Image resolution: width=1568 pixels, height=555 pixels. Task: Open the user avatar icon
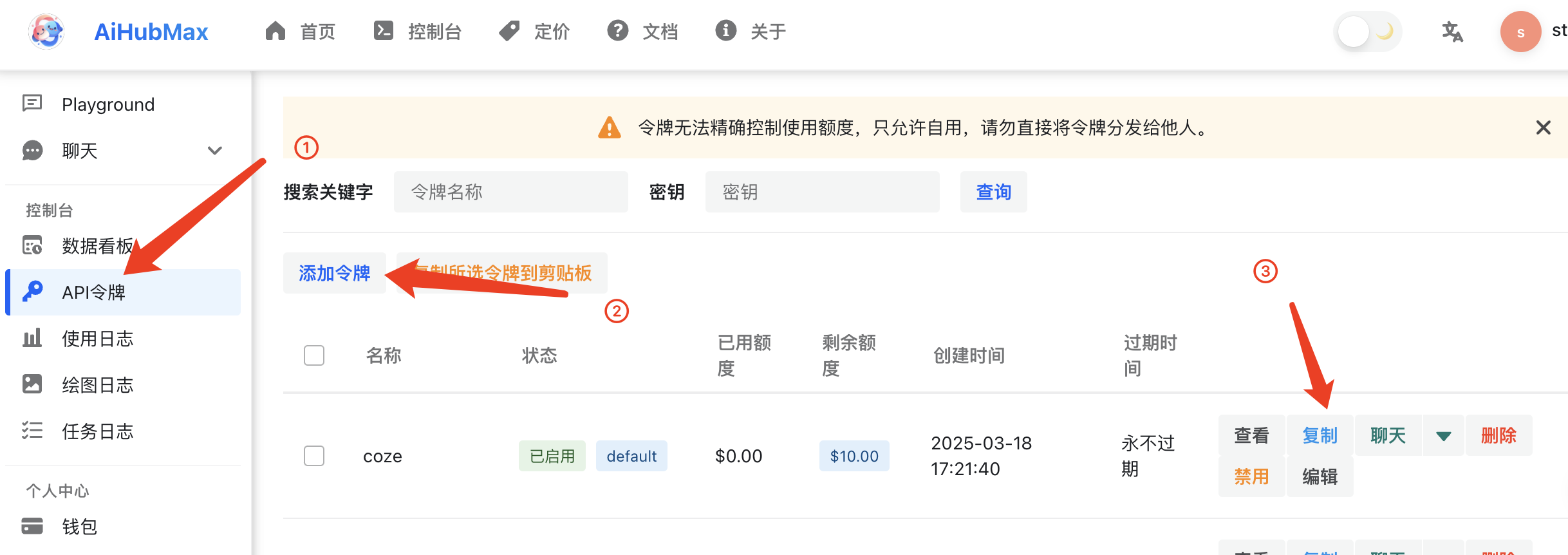(x=1520, y=32)
